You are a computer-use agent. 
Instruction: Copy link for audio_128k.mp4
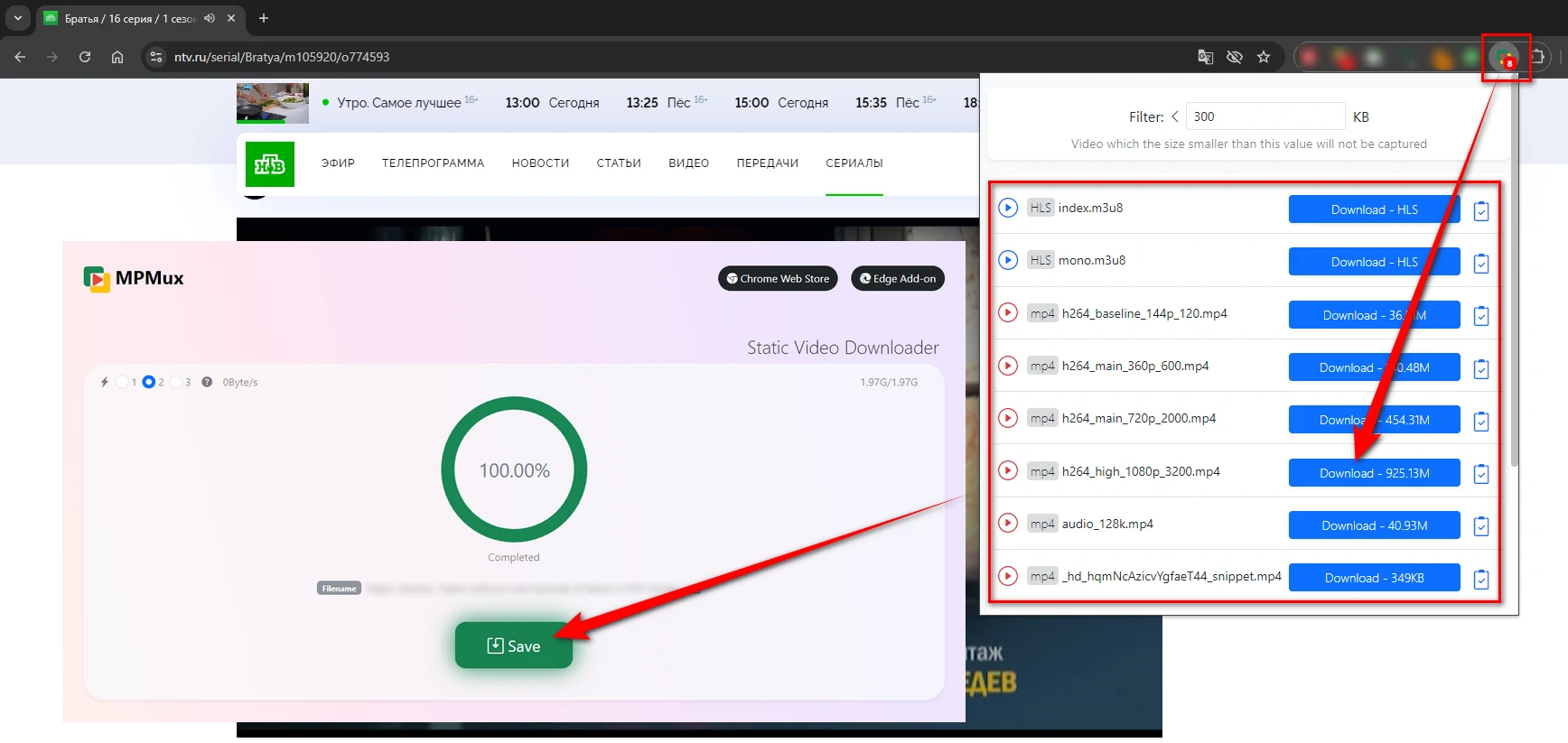[x=1481, y=526]
